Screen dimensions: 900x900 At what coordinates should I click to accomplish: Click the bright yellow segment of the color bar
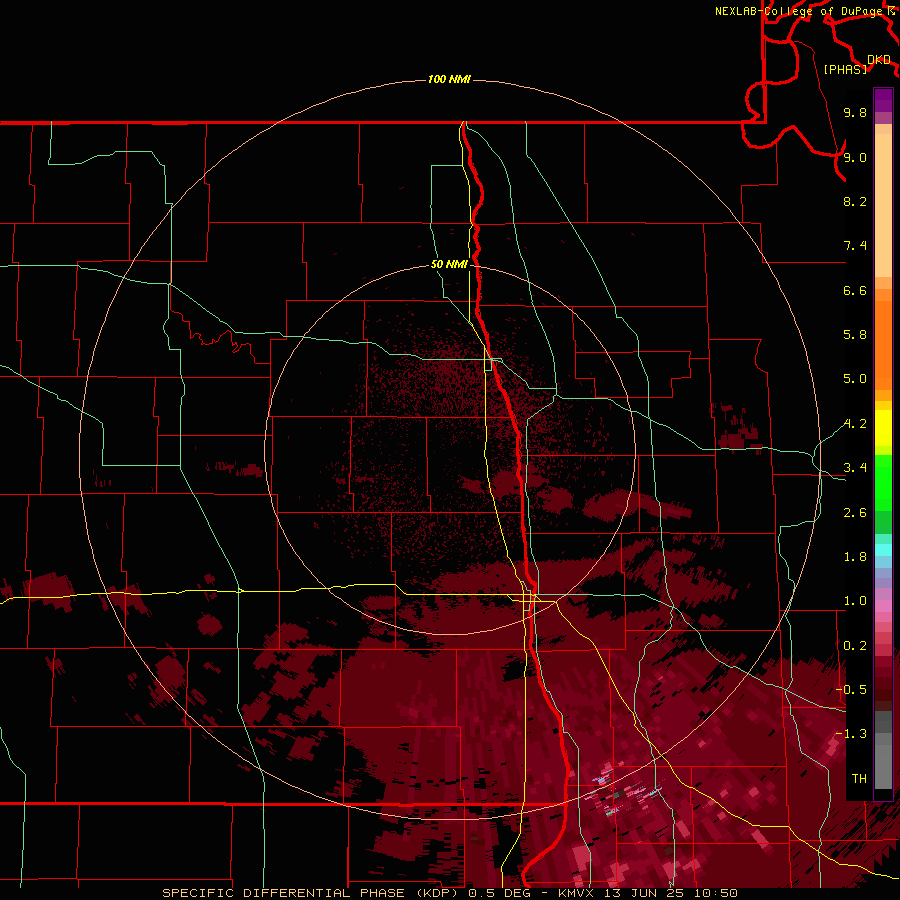click(x=883, y=428)
